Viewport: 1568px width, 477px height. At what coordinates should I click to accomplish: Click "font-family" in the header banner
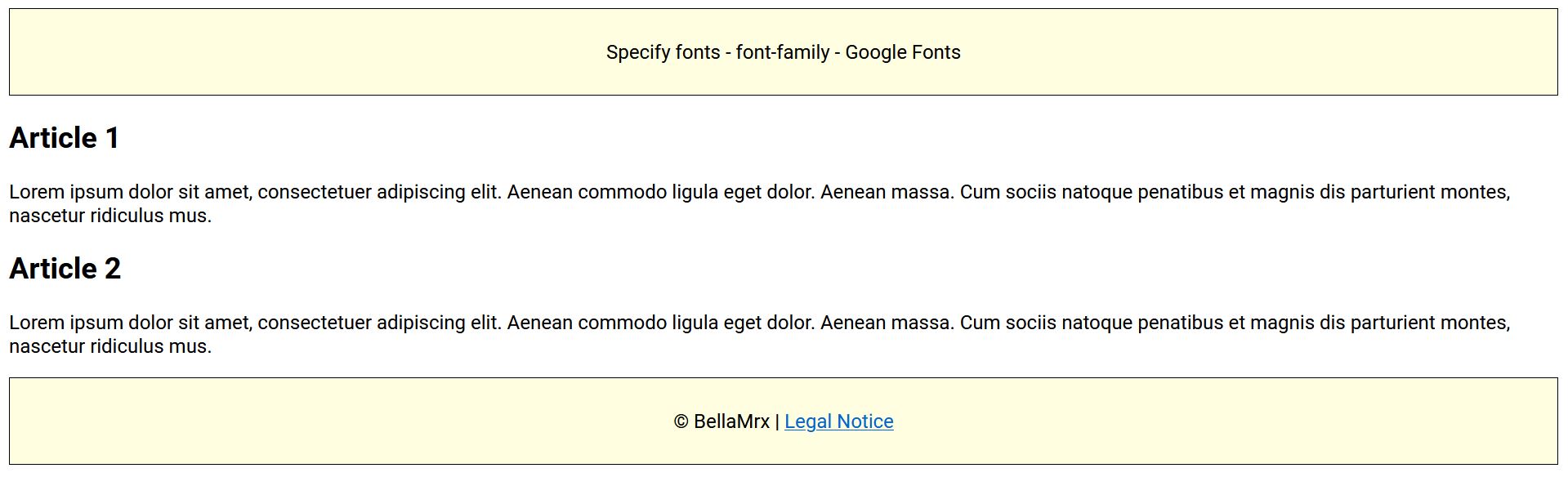(x=782, y=52)
